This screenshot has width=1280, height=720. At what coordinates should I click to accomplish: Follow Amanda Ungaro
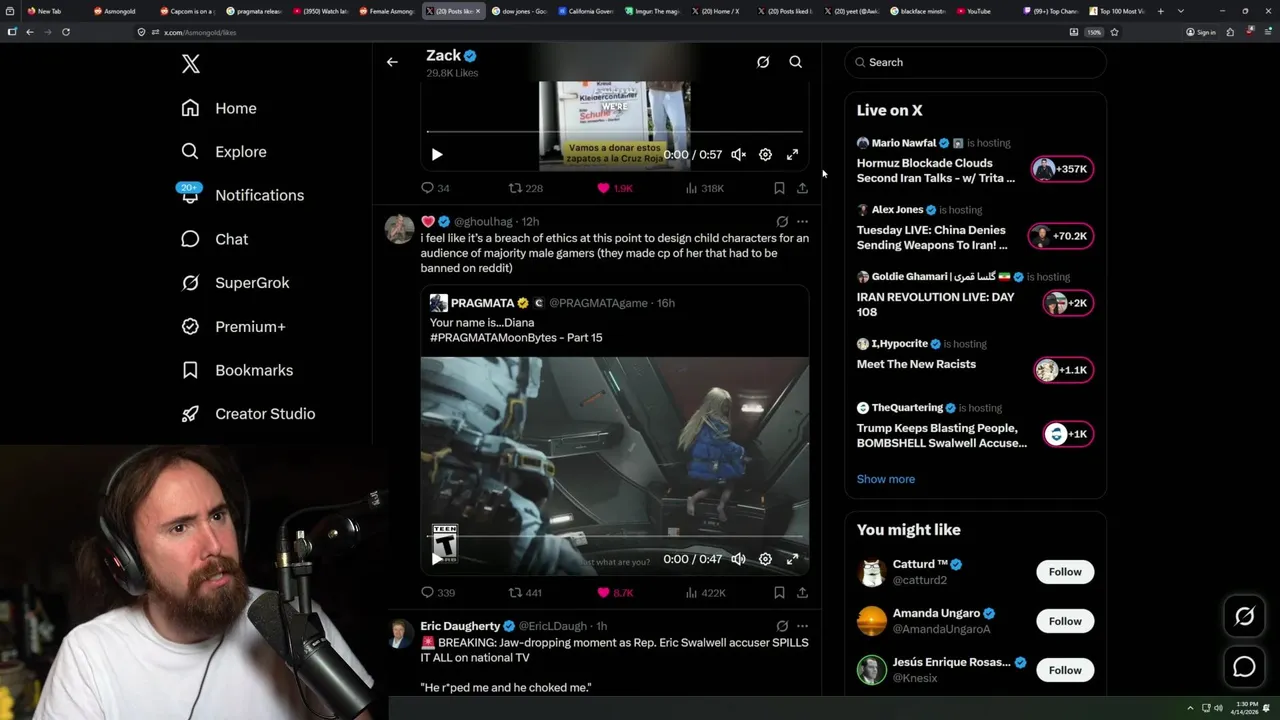(x=1065, y=621)
